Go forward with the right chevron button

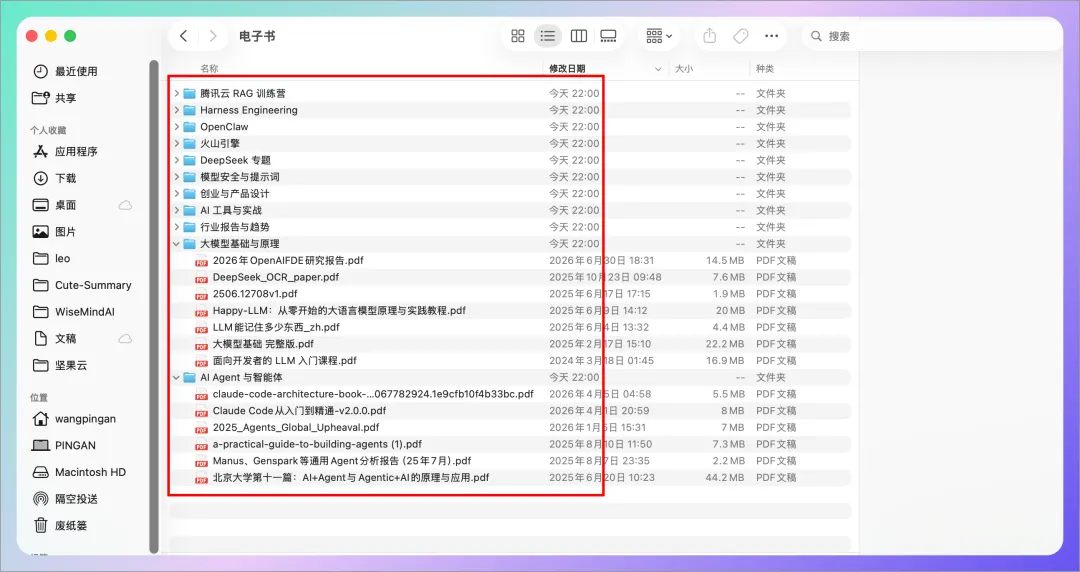pos(213,36)
